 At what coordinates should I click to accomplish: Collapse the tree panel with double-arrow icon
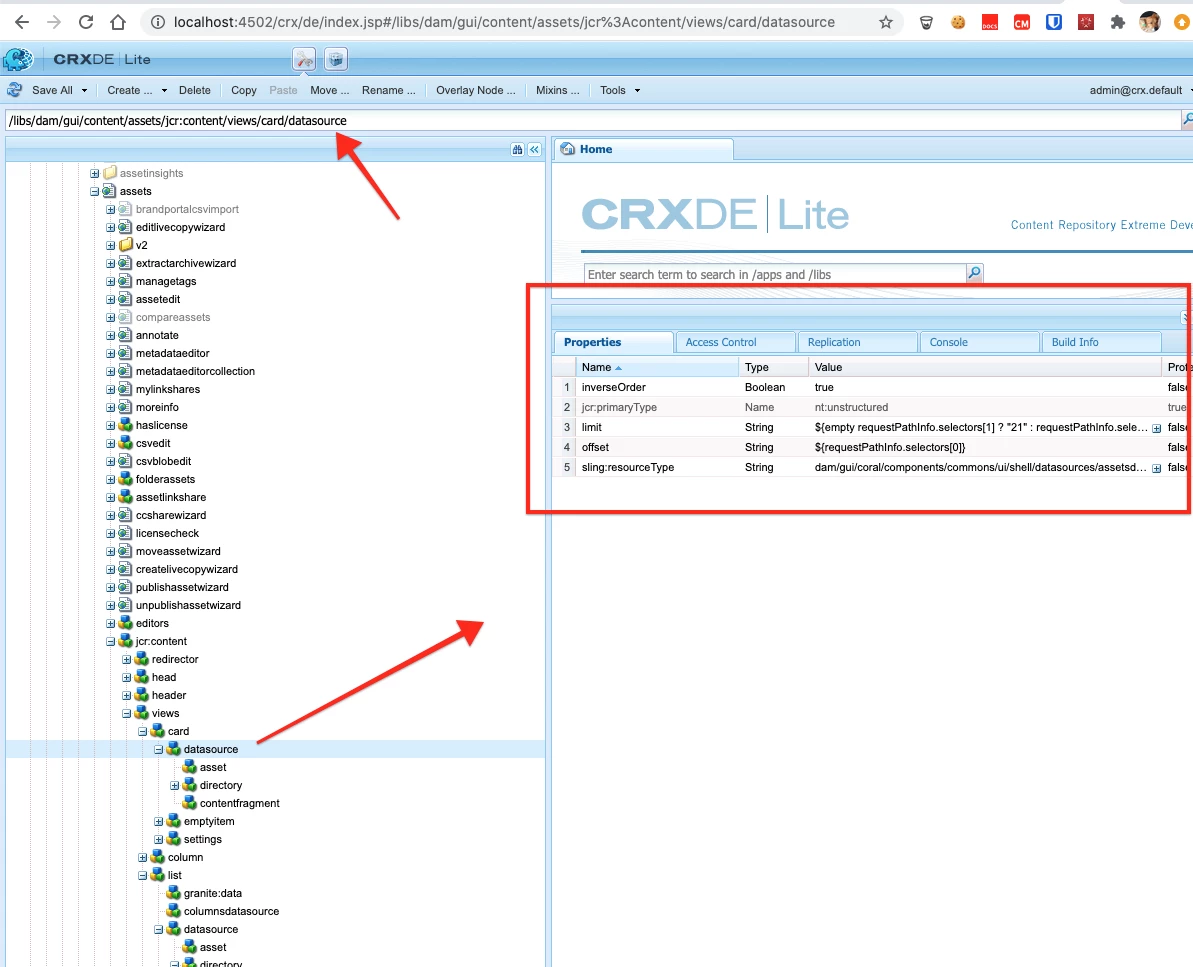534,150
